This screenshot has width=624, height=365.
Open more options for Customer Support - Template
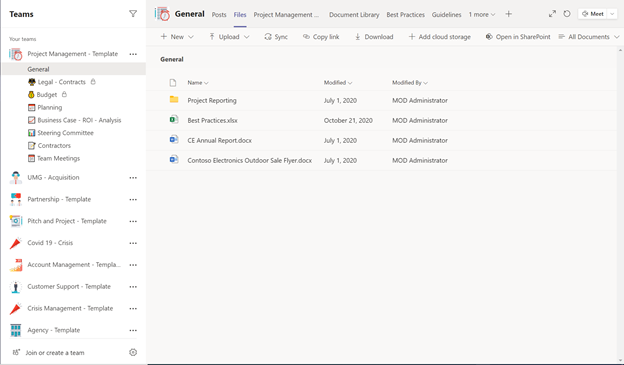click(x=133, y=287)
